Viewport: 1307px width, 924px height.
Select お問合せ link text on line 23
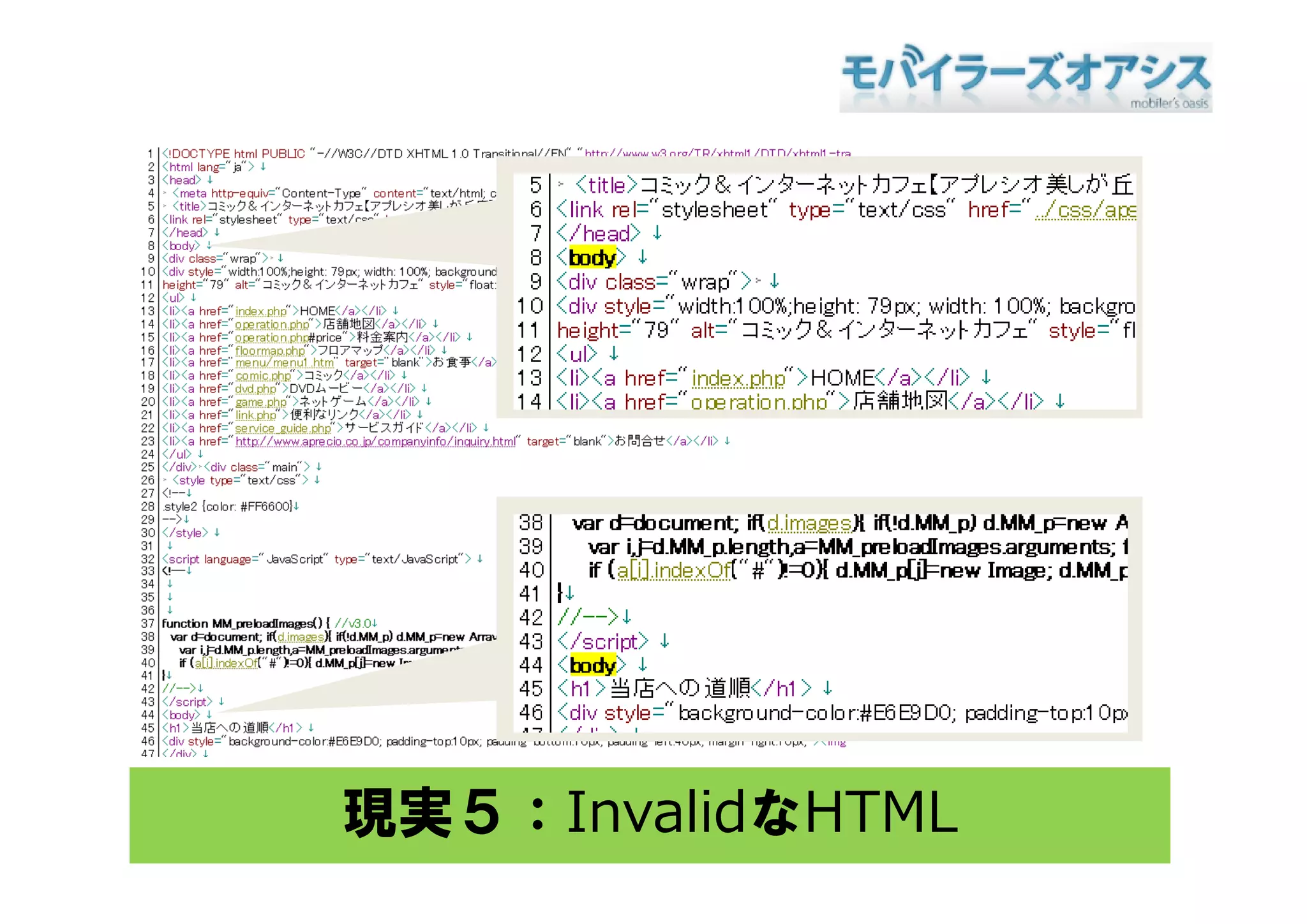click(x=640, y=442)
